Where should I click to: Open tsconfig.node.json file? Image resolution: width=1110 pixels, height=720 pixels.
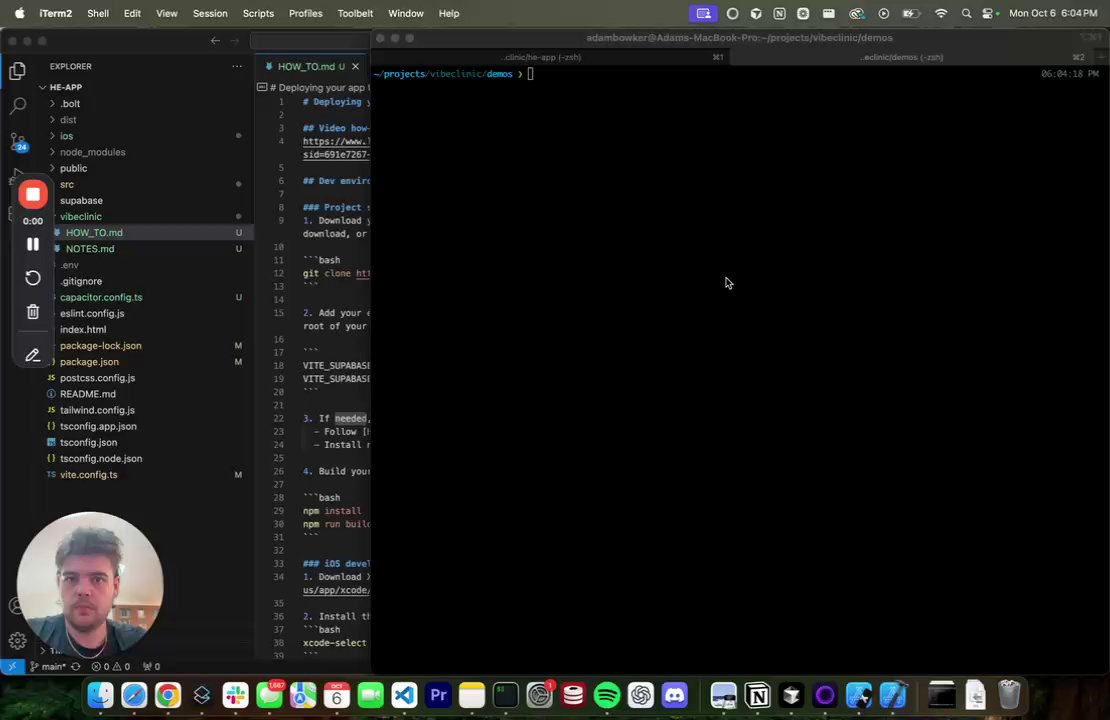(x=101, y=459)
